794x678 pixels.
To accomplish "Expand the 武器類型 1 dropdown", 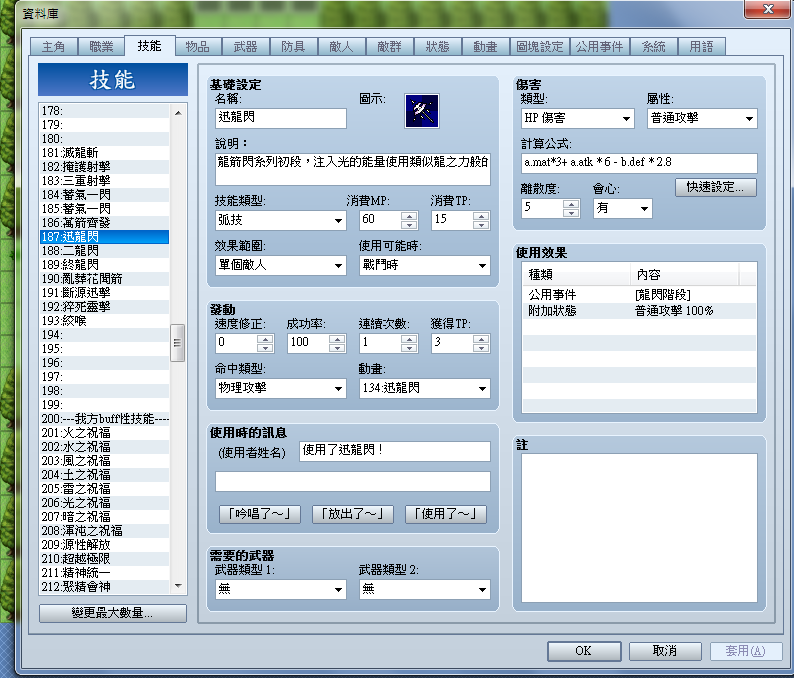I will click(281, 589).
